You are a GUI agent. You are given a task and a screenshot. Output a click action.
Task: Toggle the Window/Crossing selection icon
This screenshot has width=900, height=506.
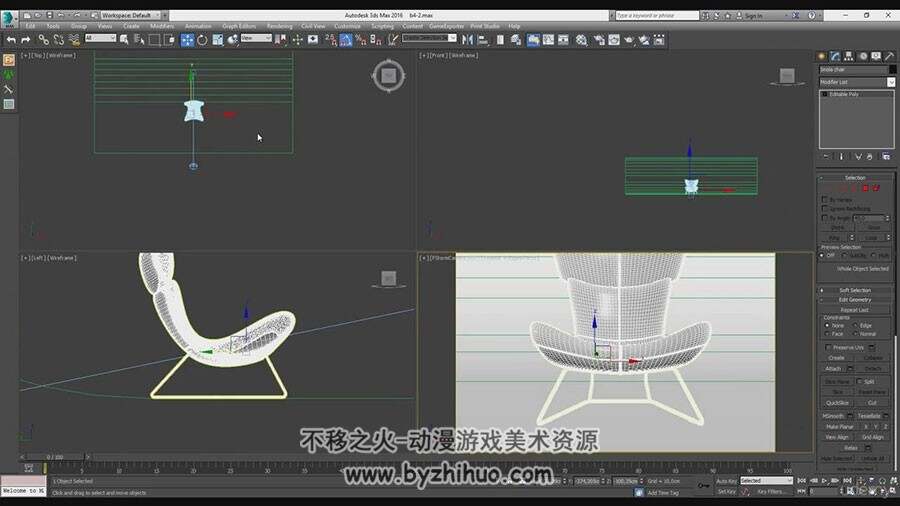(169, 40)
